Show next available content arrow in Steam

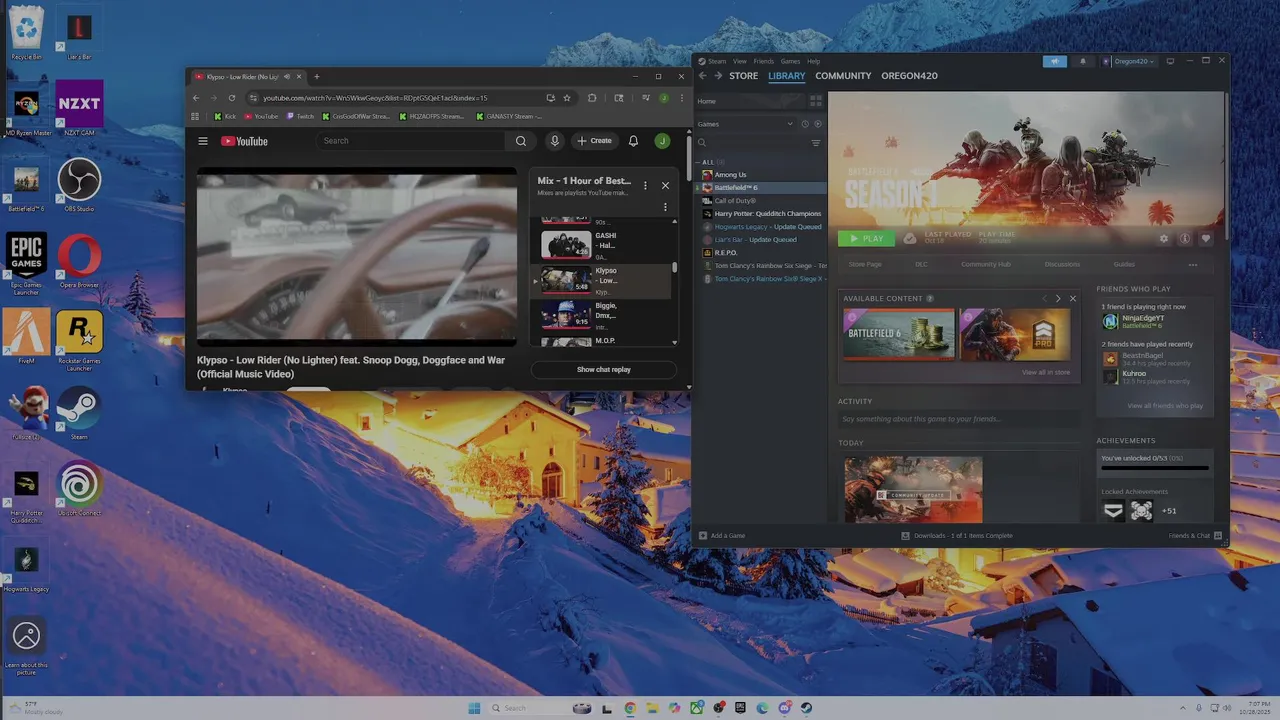pyautogui.click(x=1058, y=299)
